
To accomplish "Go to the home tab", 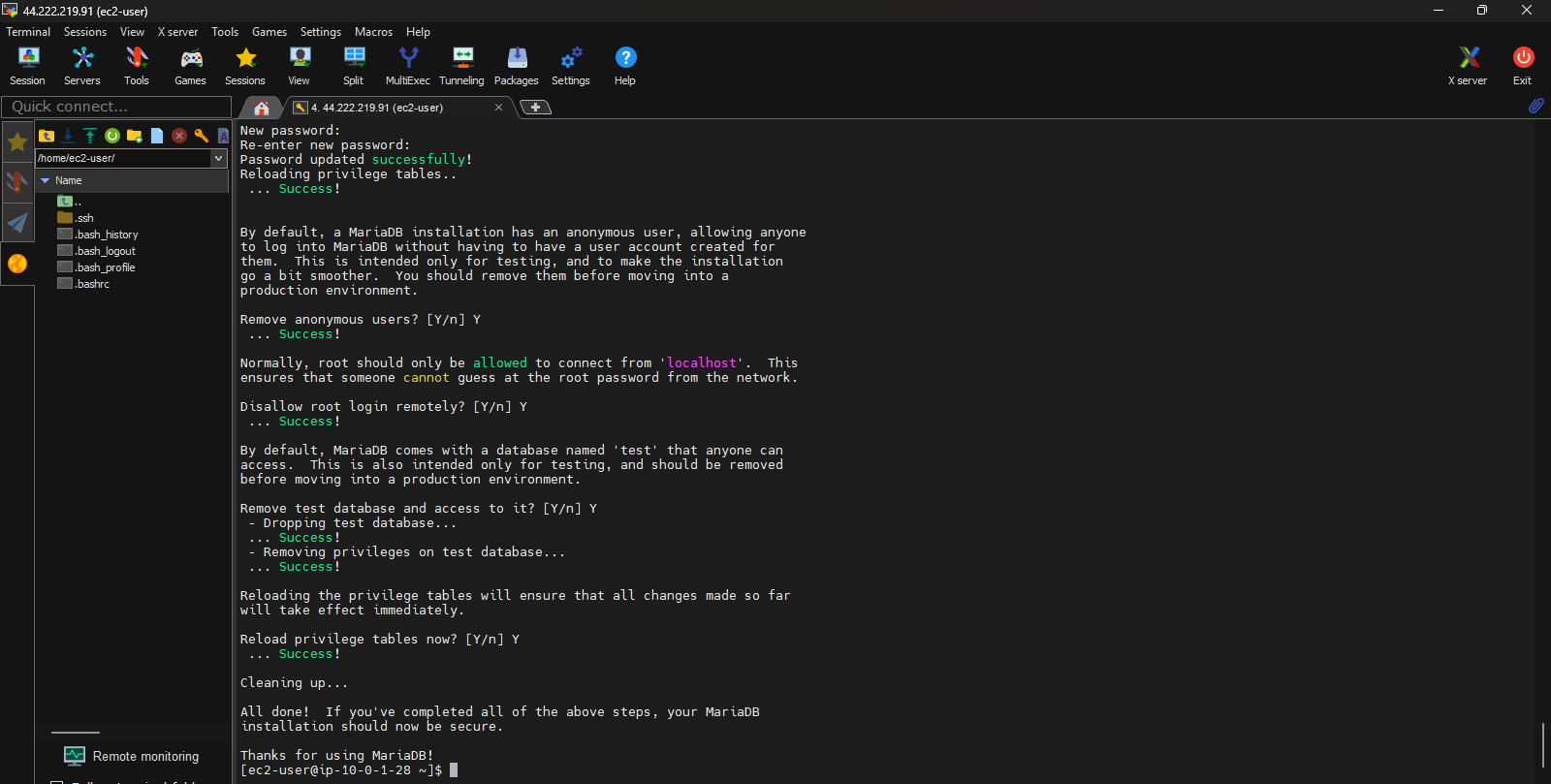I will tap(262, 108).
